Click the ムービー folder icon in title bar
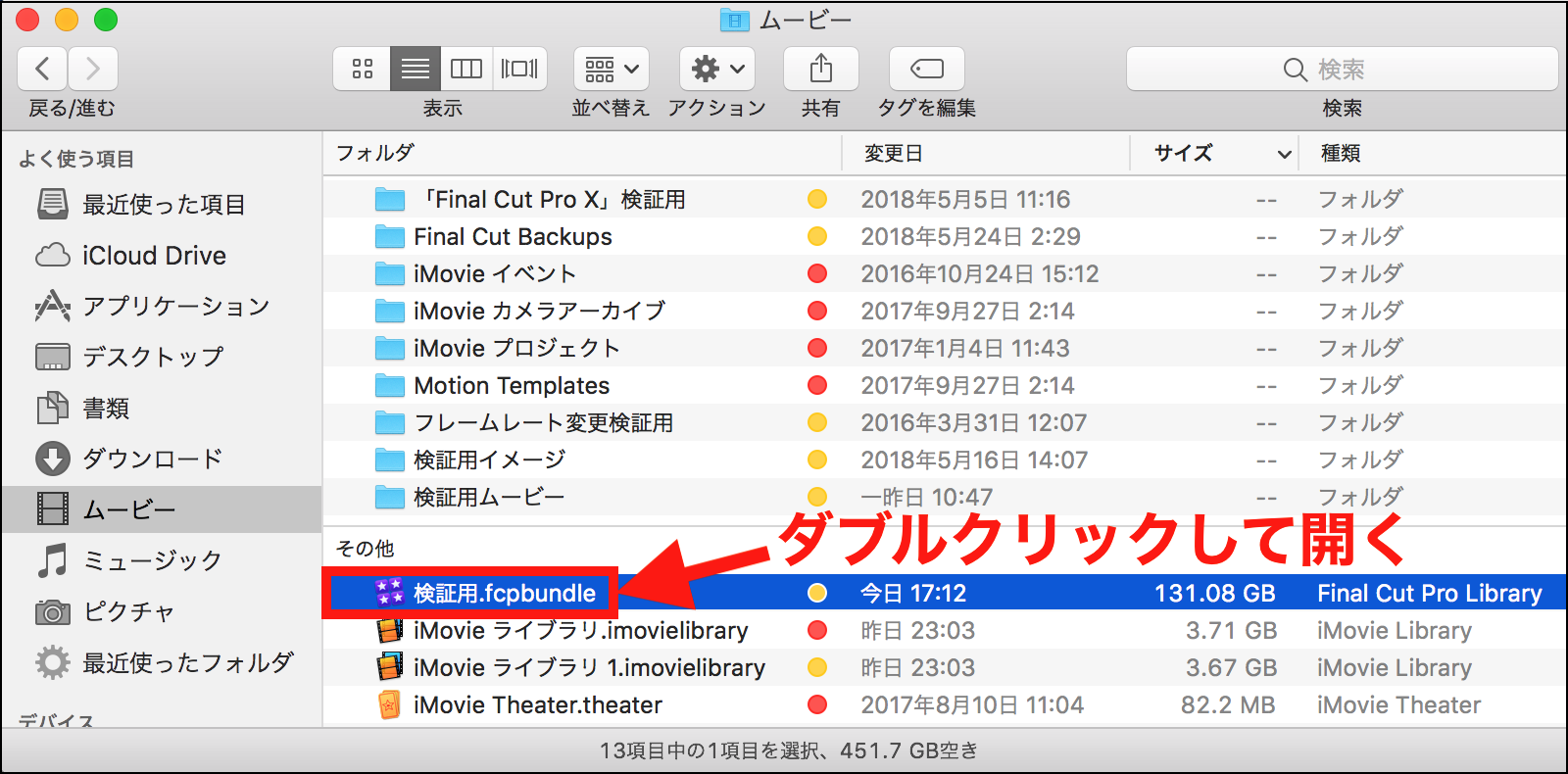The image size is (1568, 774). [x=734, y=20]
